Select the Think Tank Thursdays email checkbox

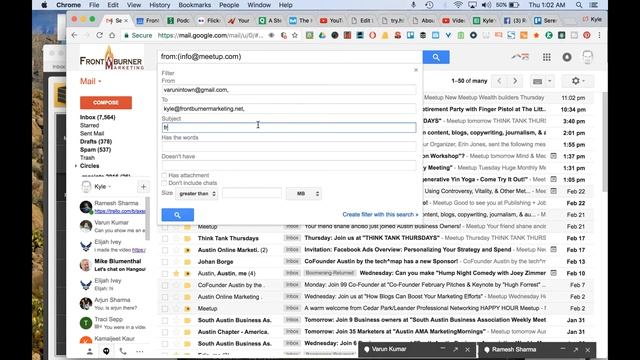pos(165,238)
